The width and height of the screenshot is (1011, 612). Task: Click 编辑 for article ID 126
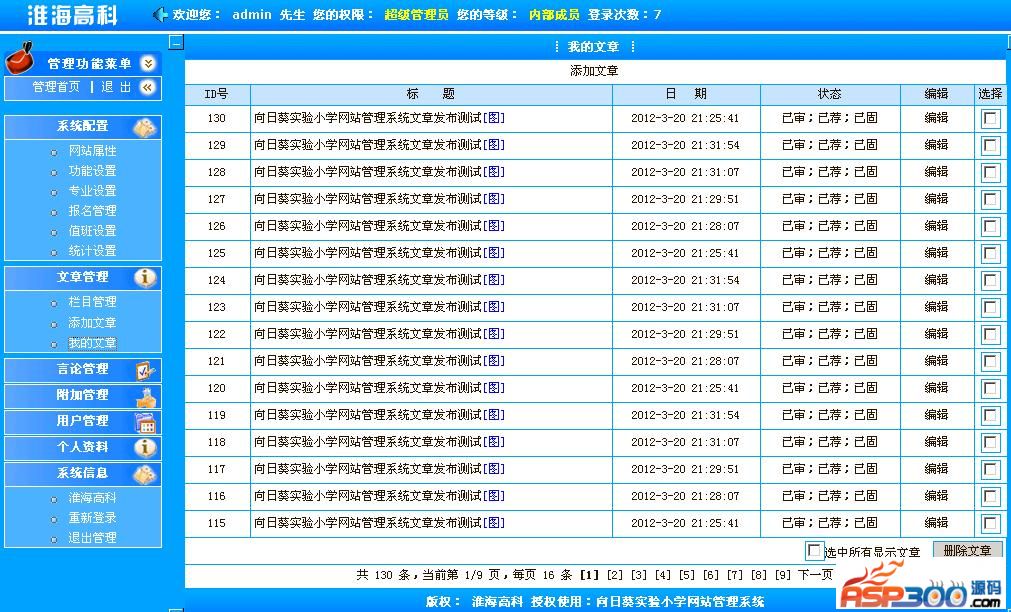(936, 226)
